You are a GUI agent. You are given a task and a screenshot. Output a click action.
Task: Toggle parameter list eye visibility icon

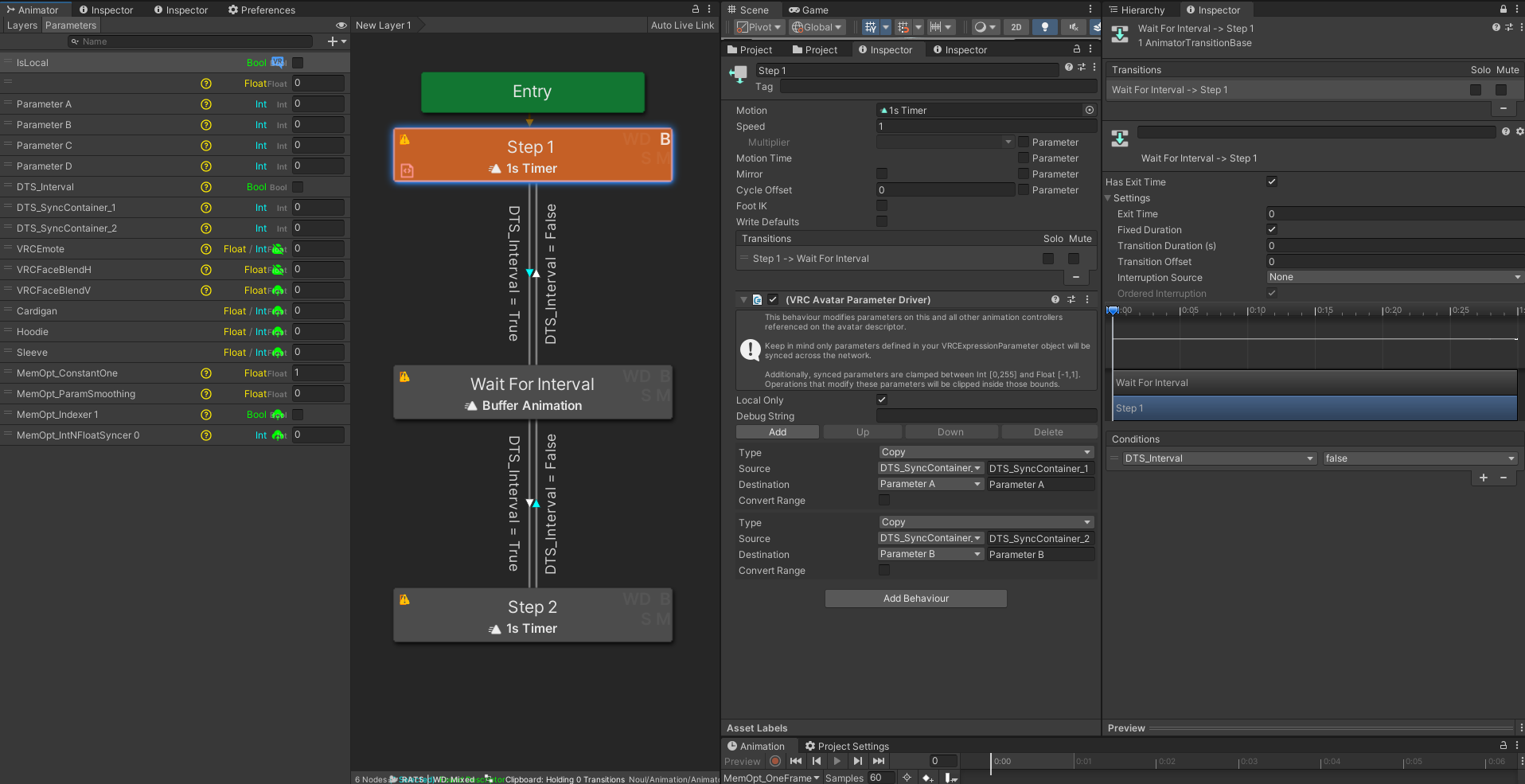coord(341,25)
